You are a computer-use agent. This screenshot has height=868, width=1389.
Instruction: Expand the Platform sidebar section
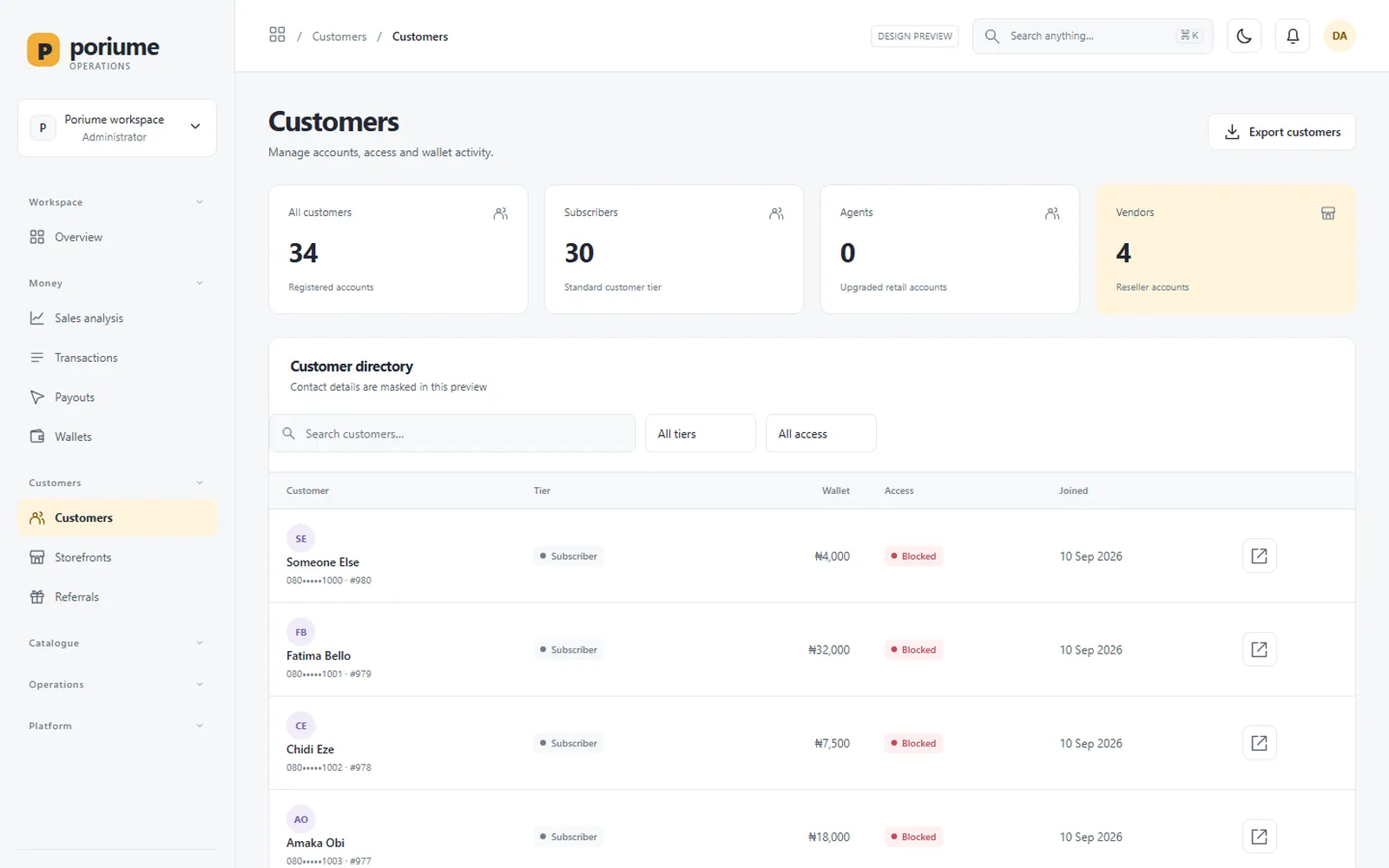click(x=117, y=726)
